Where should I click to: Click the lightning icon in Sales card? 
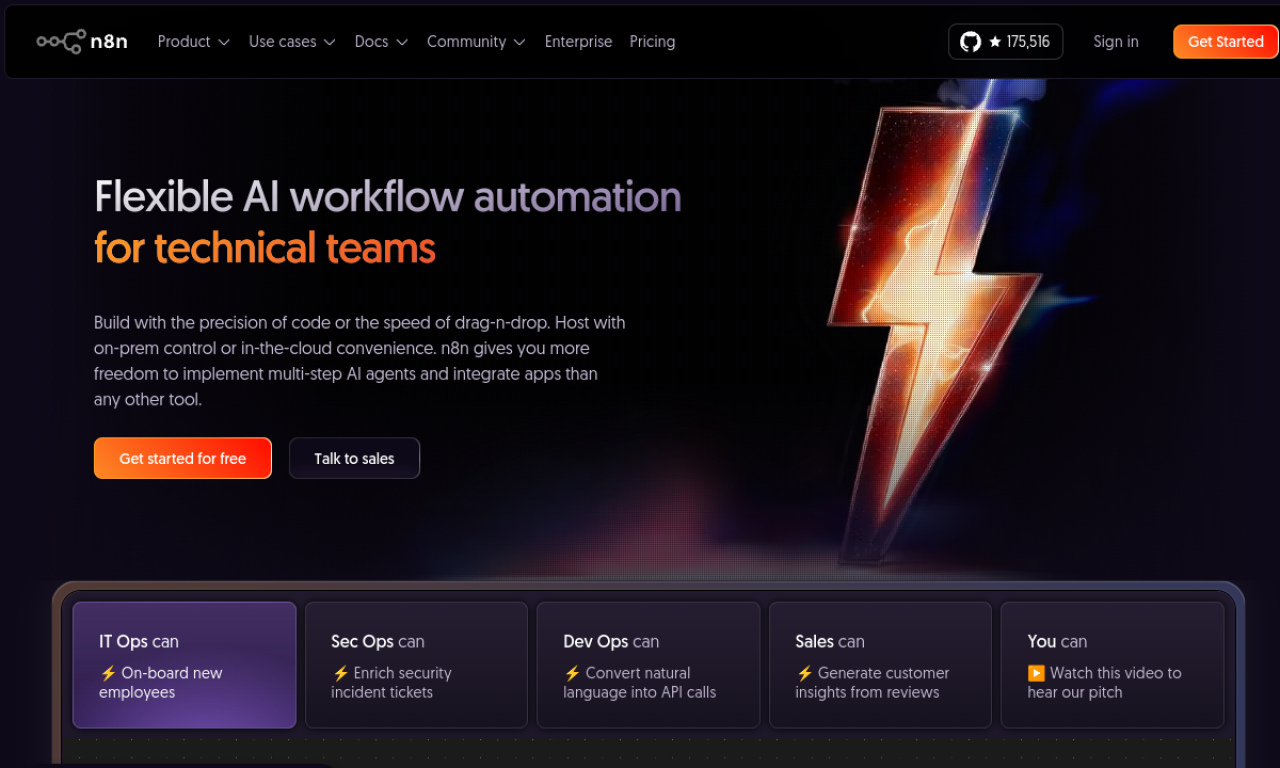(804, 674)
